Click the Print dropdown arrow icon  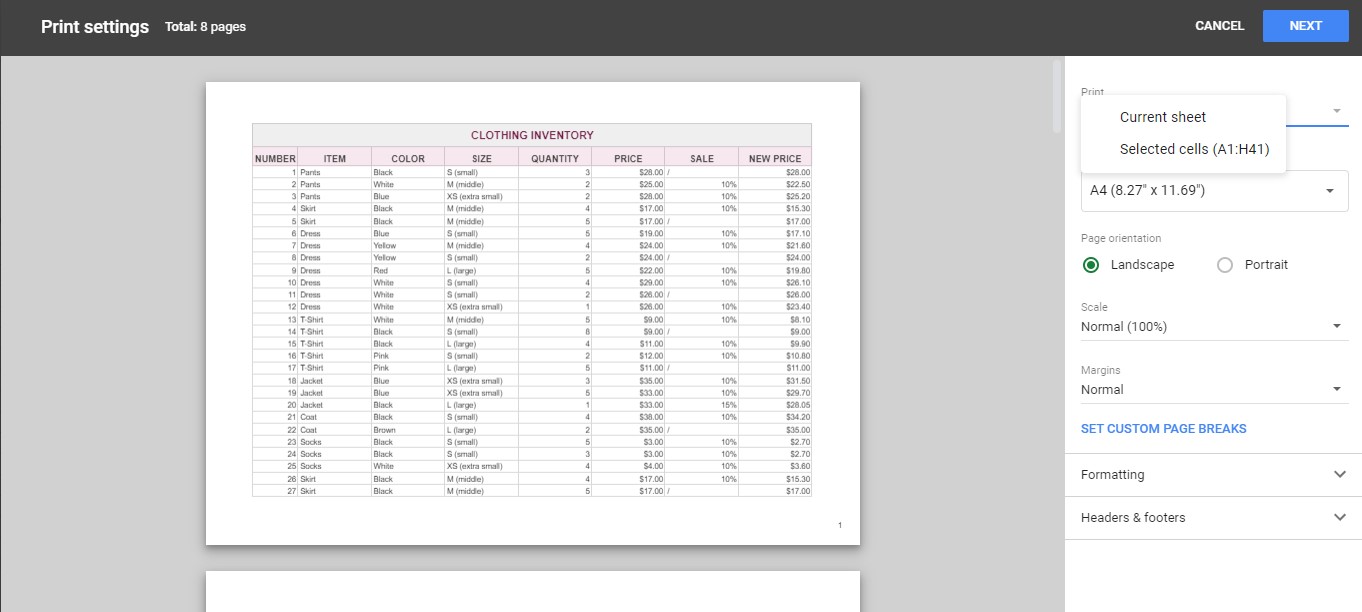tap(1337, 110)
